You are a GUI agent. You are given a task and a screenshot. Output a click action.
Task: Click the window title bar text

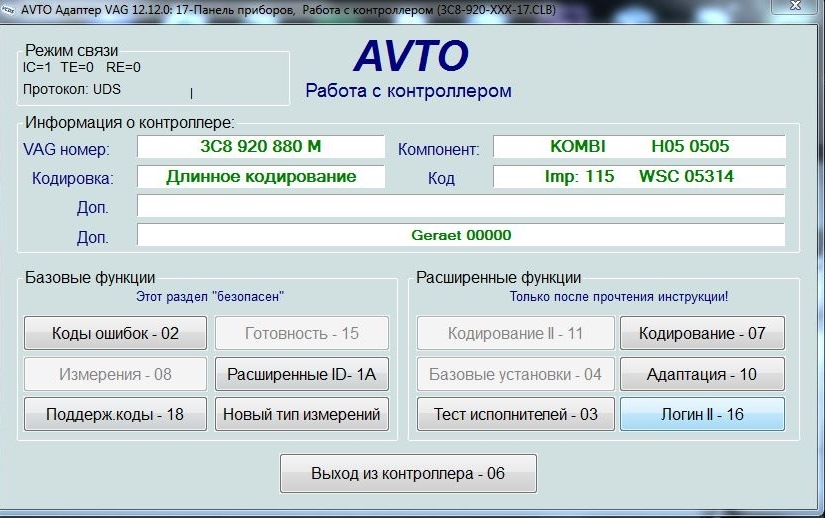click(288, 9)
